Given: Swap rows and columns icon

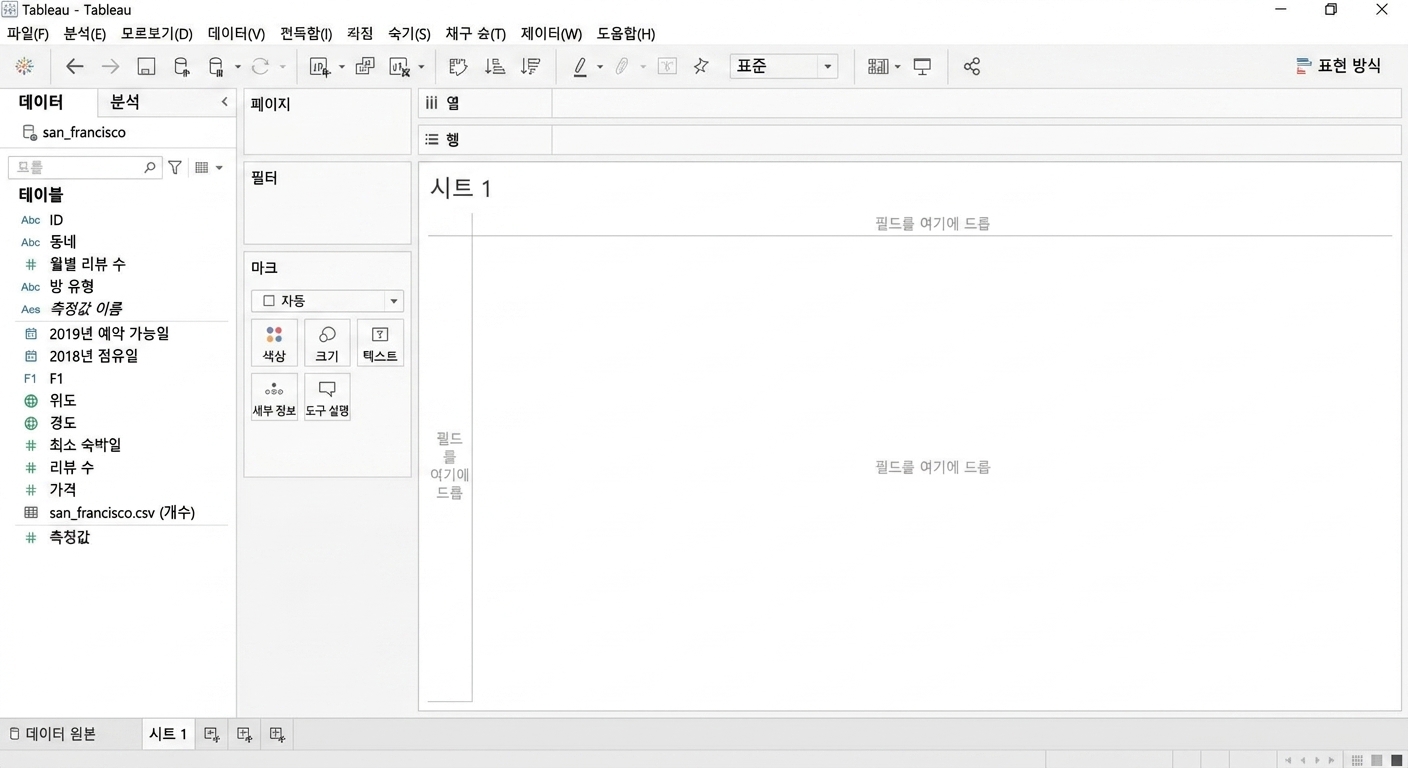Looking at the screenshot, I should 458,67.
